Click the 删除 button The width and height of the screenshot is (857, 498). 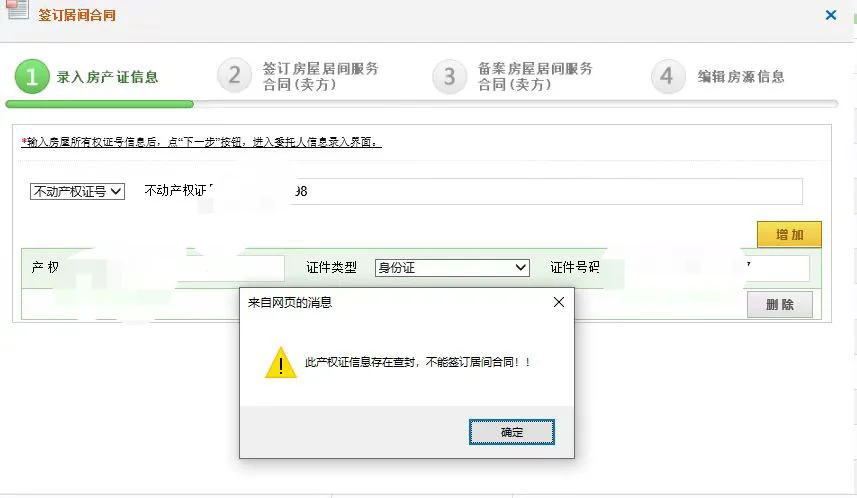779,304
